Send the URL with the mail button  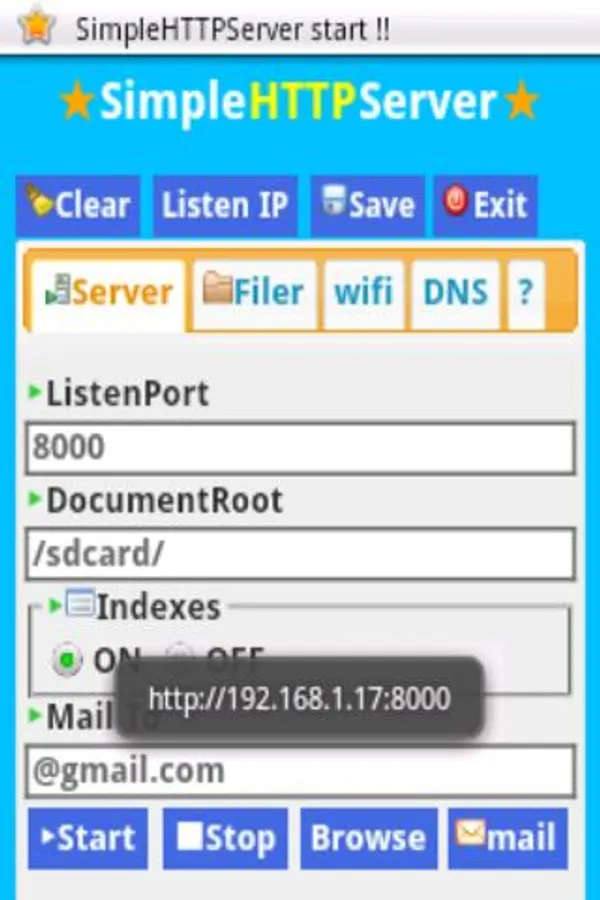[x=508, y=839]
